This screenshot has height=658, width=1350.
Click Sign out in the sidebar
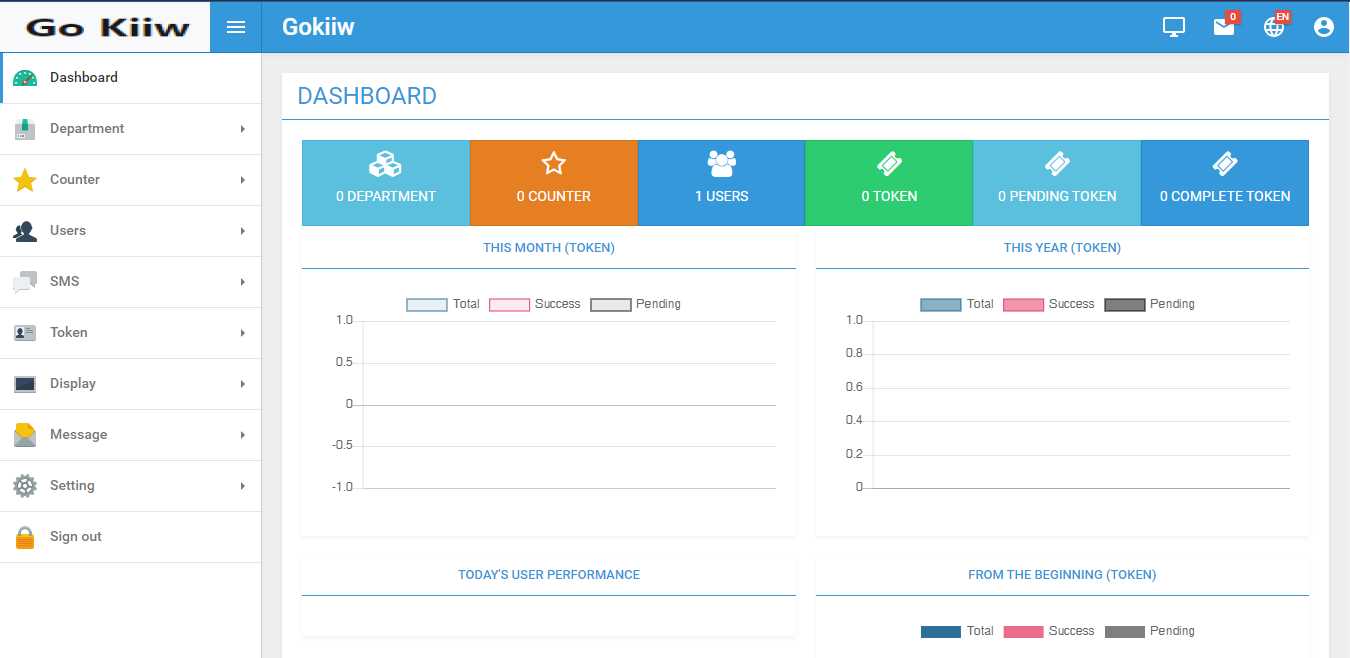(x=76, y=537)
